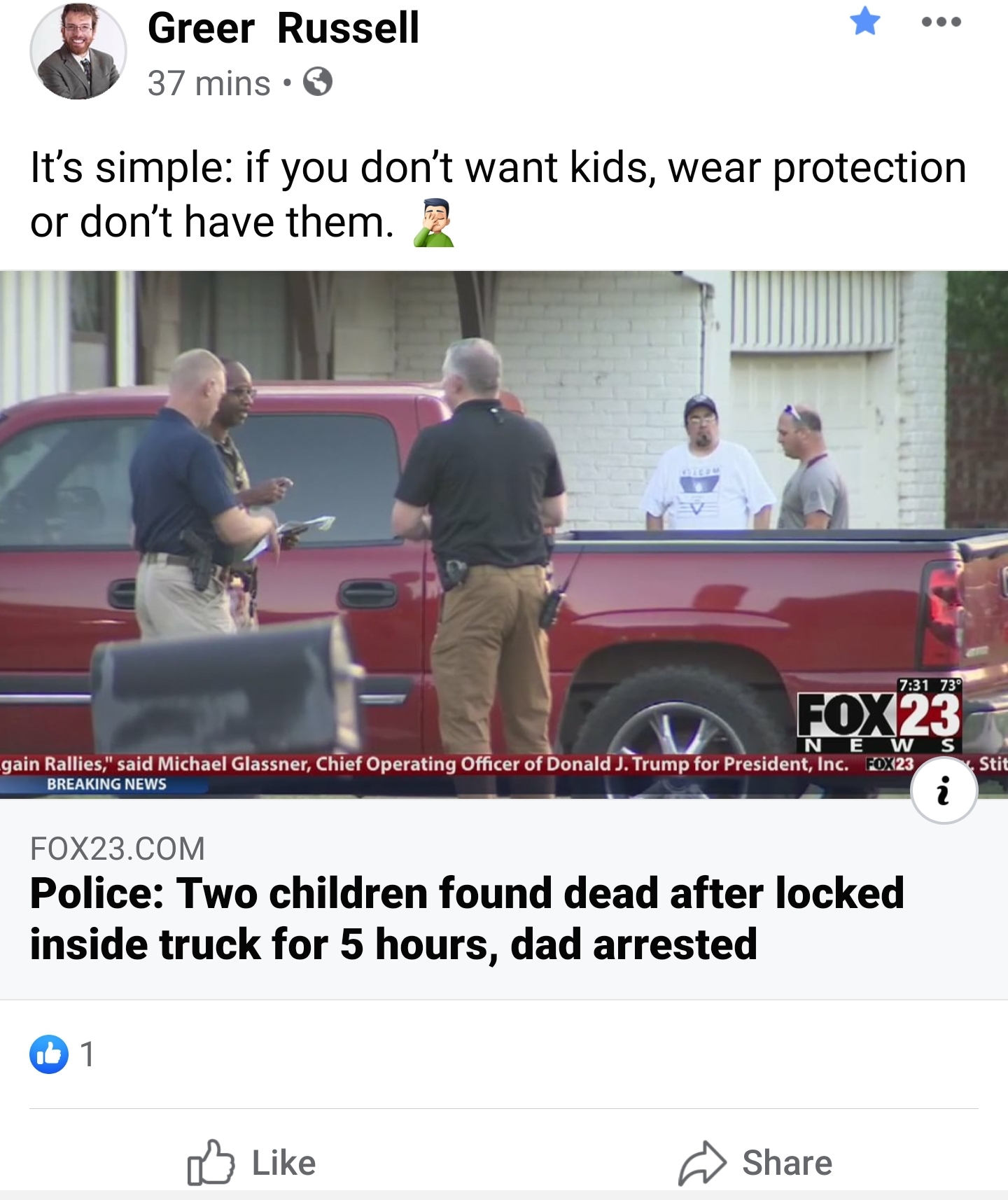Tap the blue thumbs-up reaction icon
Image resolution: width=1008 pixels, height=1200 pixels.
click(x=49, y=1054)
